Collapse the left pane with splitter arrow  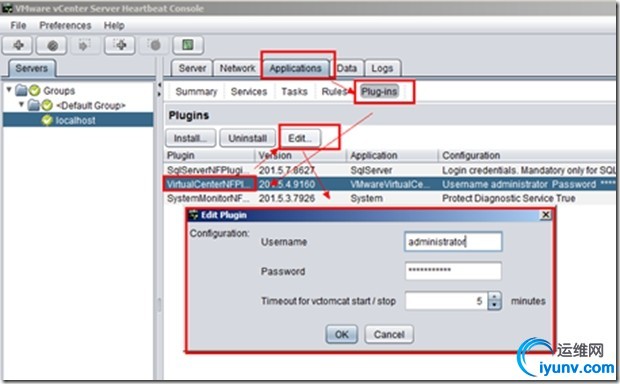[159, 85]
